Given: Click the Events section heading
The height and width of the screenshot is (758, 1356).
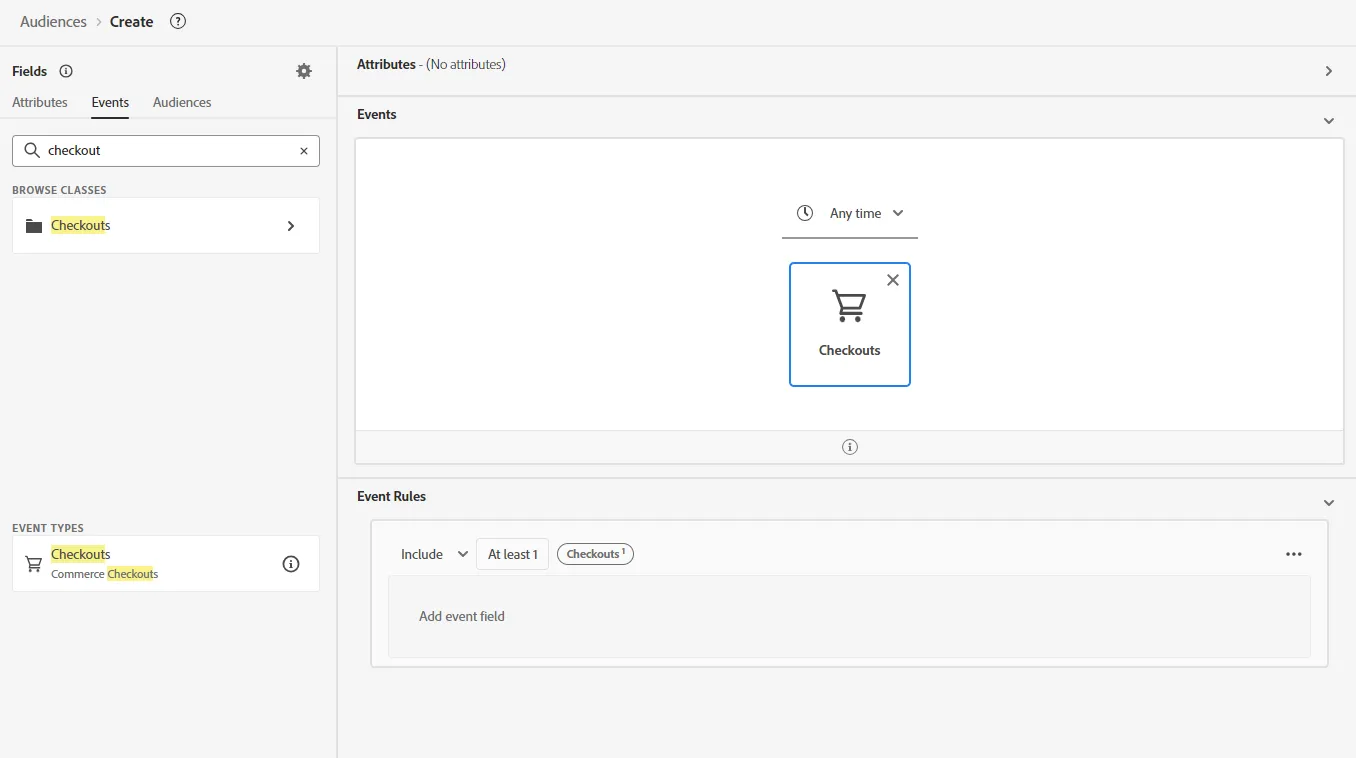Looking at the screenshot, I should 377,114.
